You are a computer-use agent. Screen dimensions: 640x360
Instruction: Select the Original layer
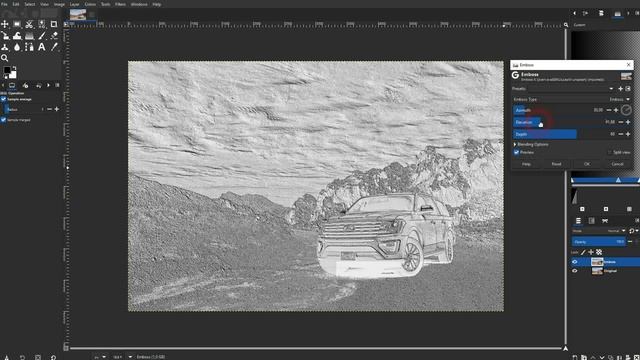pyautogui.click(x=610, y=271)
